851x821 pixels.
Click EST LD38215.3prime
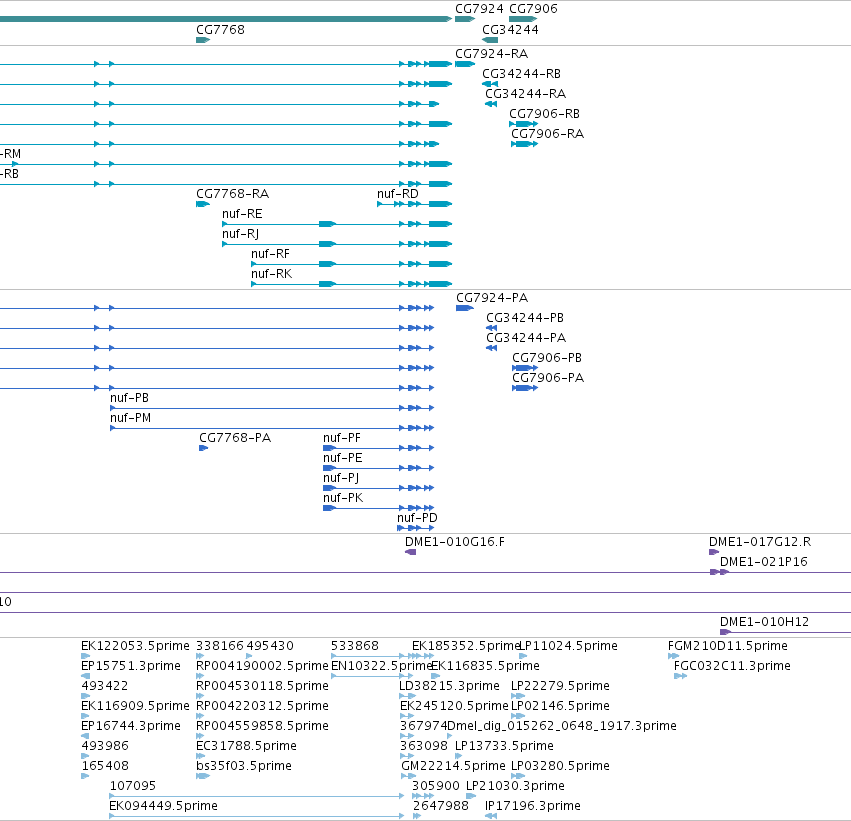pos(408,696)
